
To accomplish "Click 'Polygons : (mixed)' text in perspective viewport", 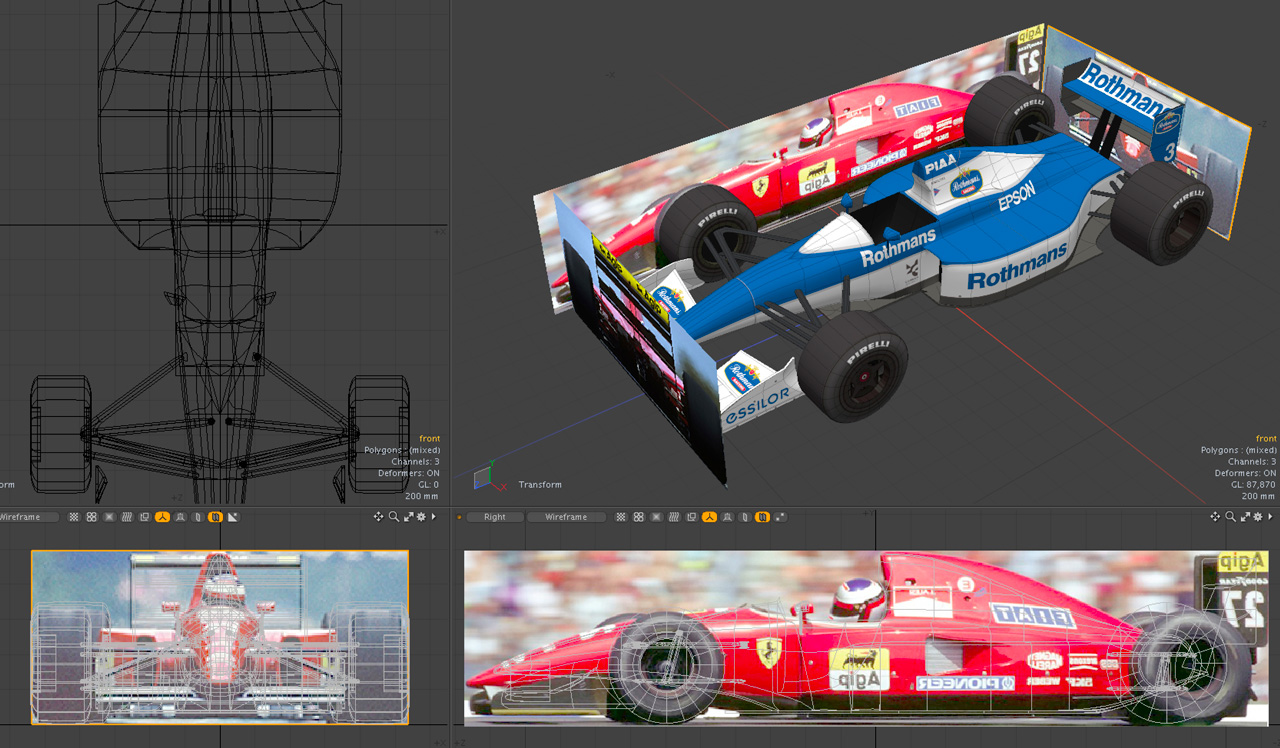I will 1239,451.
